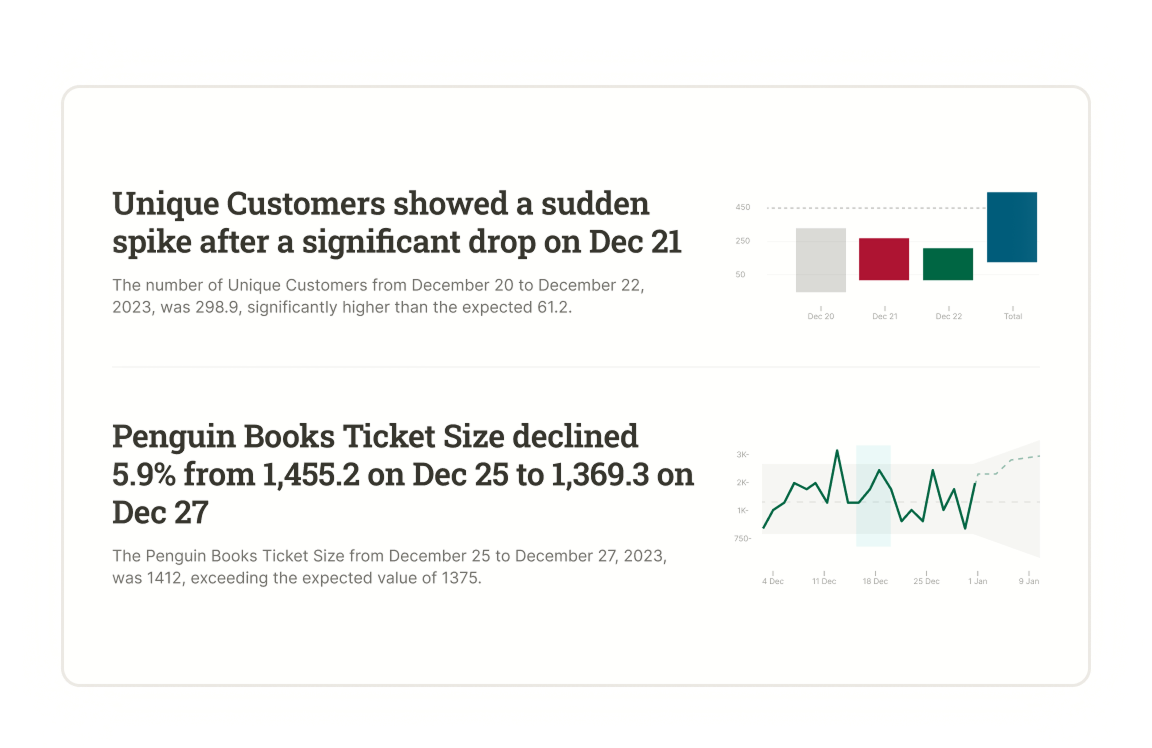The width and height of the screenshot is (1152, 748).
Task: Select the red Dec 21 bar
Action: (x=884, y=259)
